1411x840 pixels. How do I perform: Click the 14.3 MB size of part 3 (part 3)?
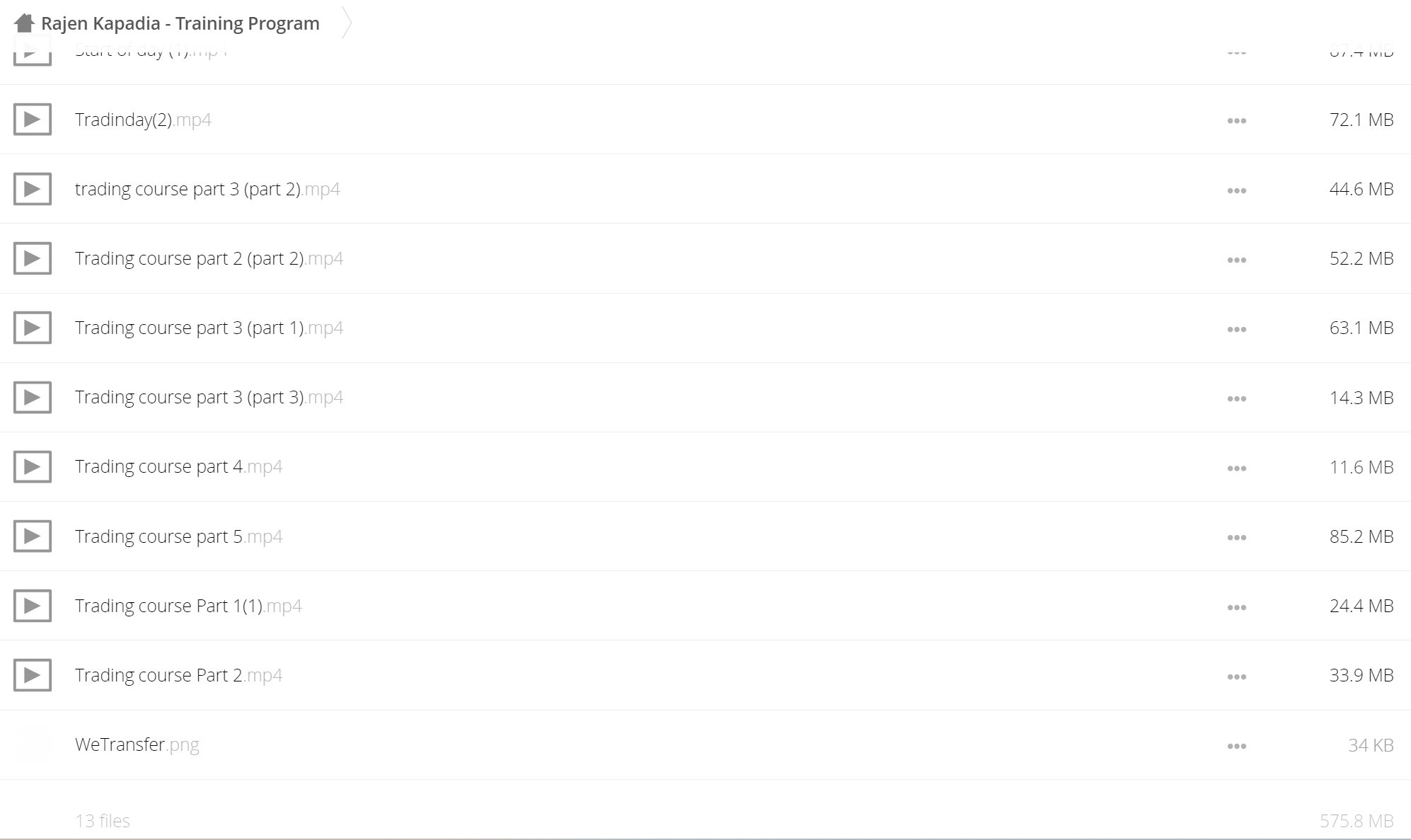point(1361,398)
